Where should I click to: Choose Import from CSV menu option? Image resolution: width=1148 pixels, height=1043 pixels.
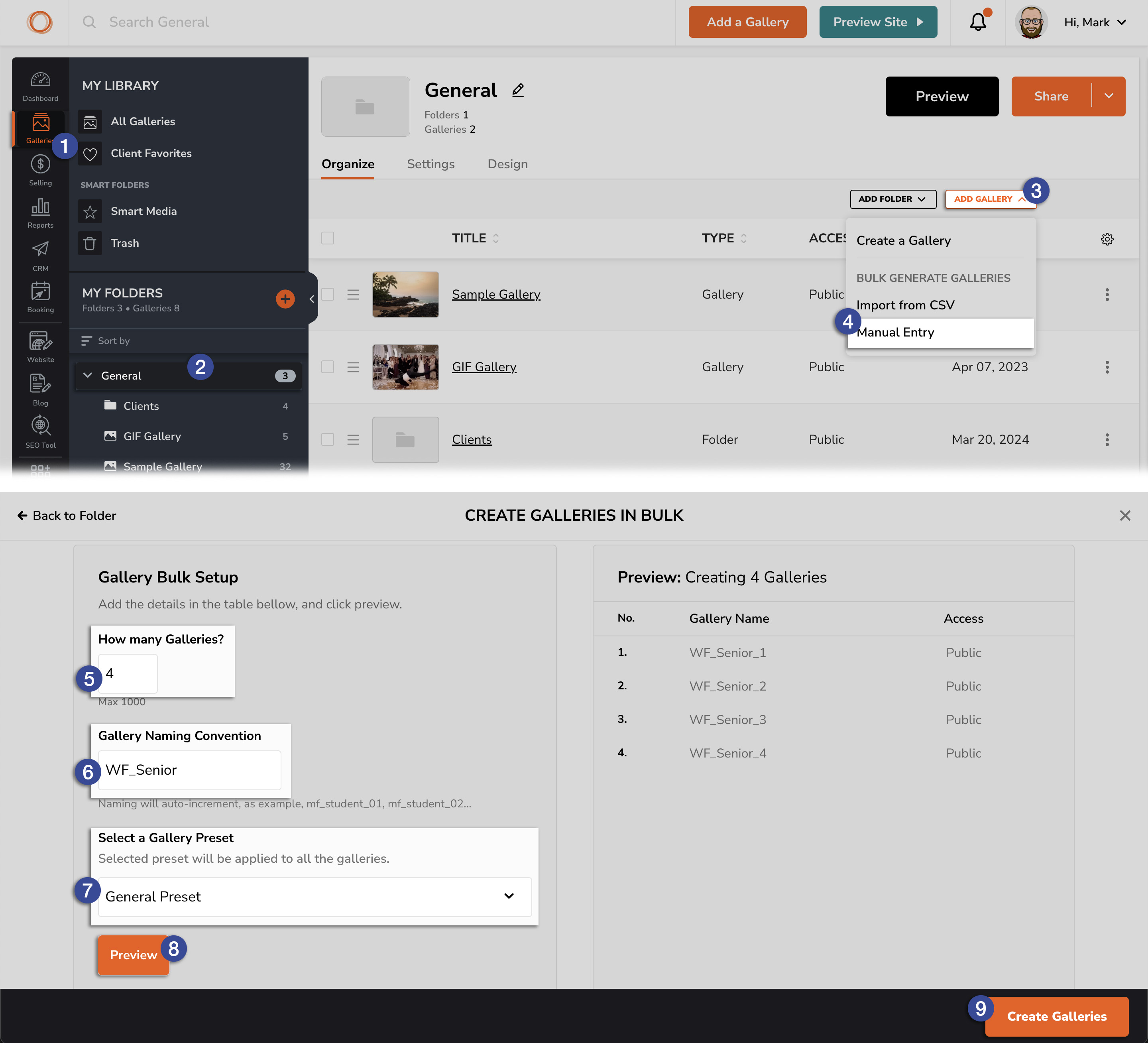click(x=905, y=305)
